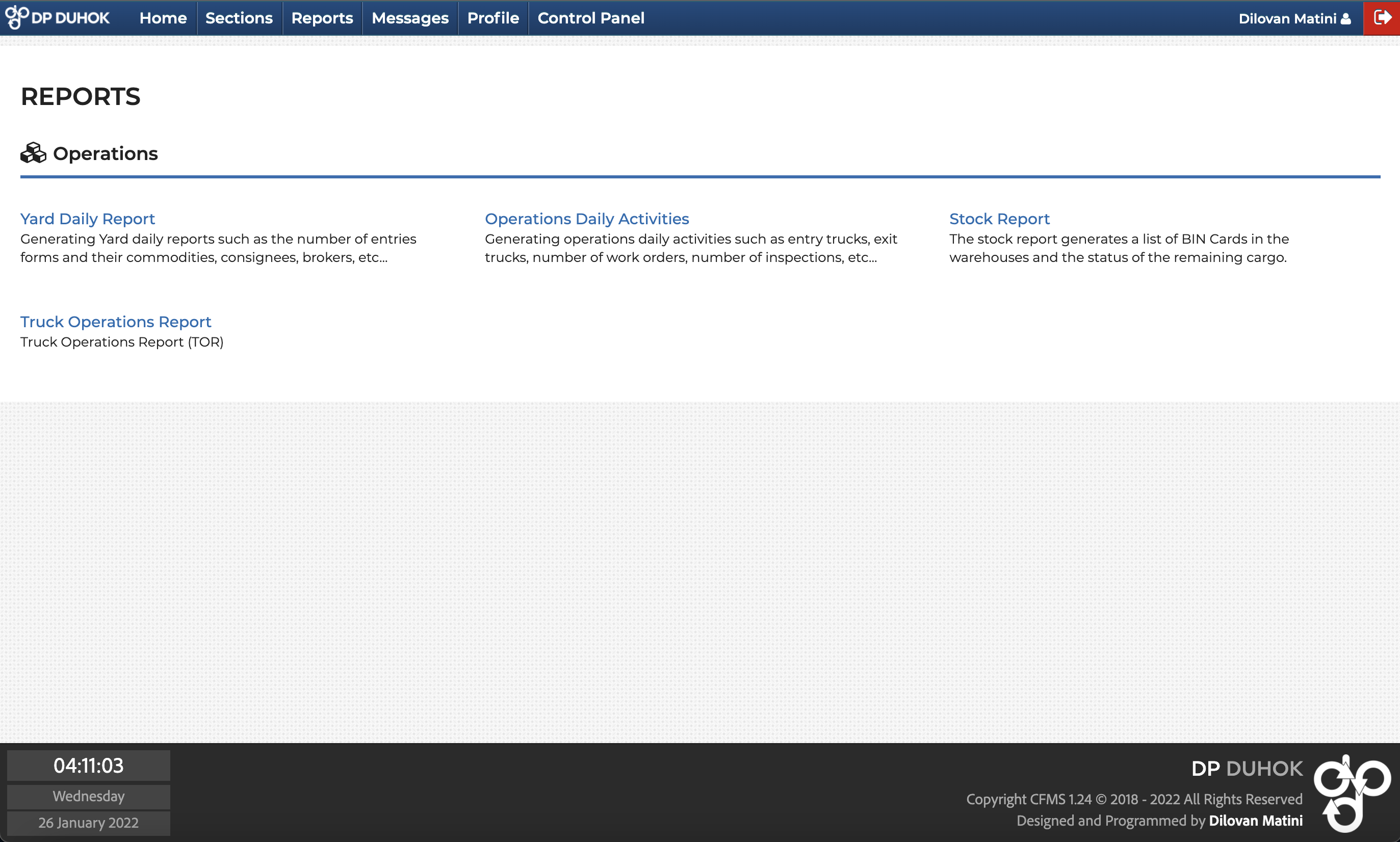Open the Yard Daily Report link
Screen dimensions: 1400x842
click(x=87, y=219)
